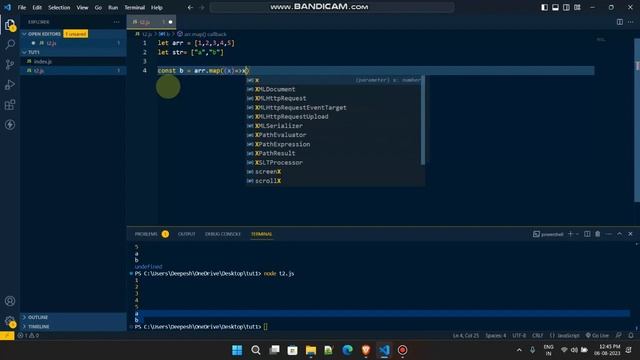Select t2.js in the TUT1 folder
This screenshot has width=640, height=360.
click(73, 71)
